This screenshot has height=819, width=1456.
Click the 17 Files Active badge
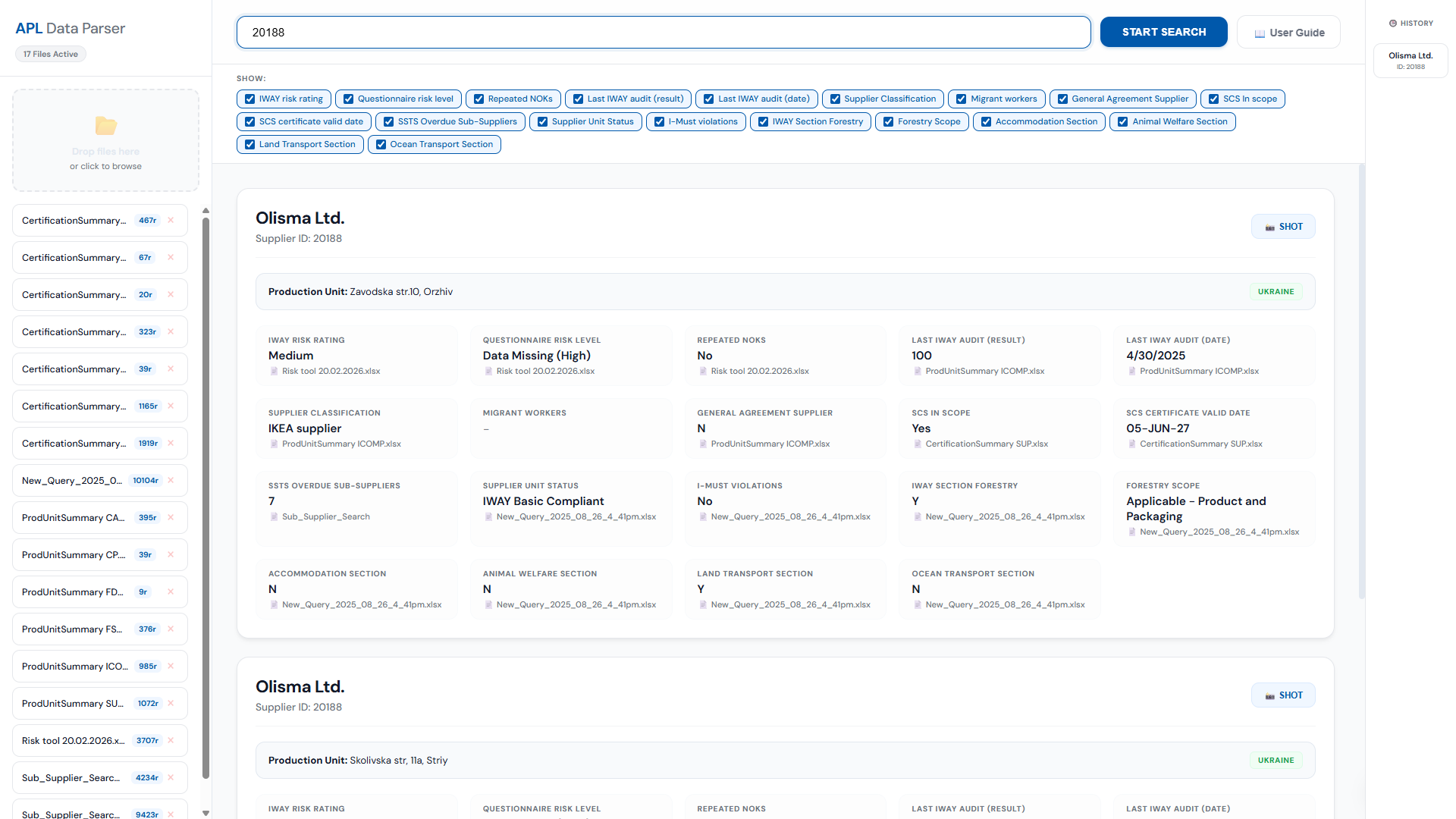tap(51, 54)
